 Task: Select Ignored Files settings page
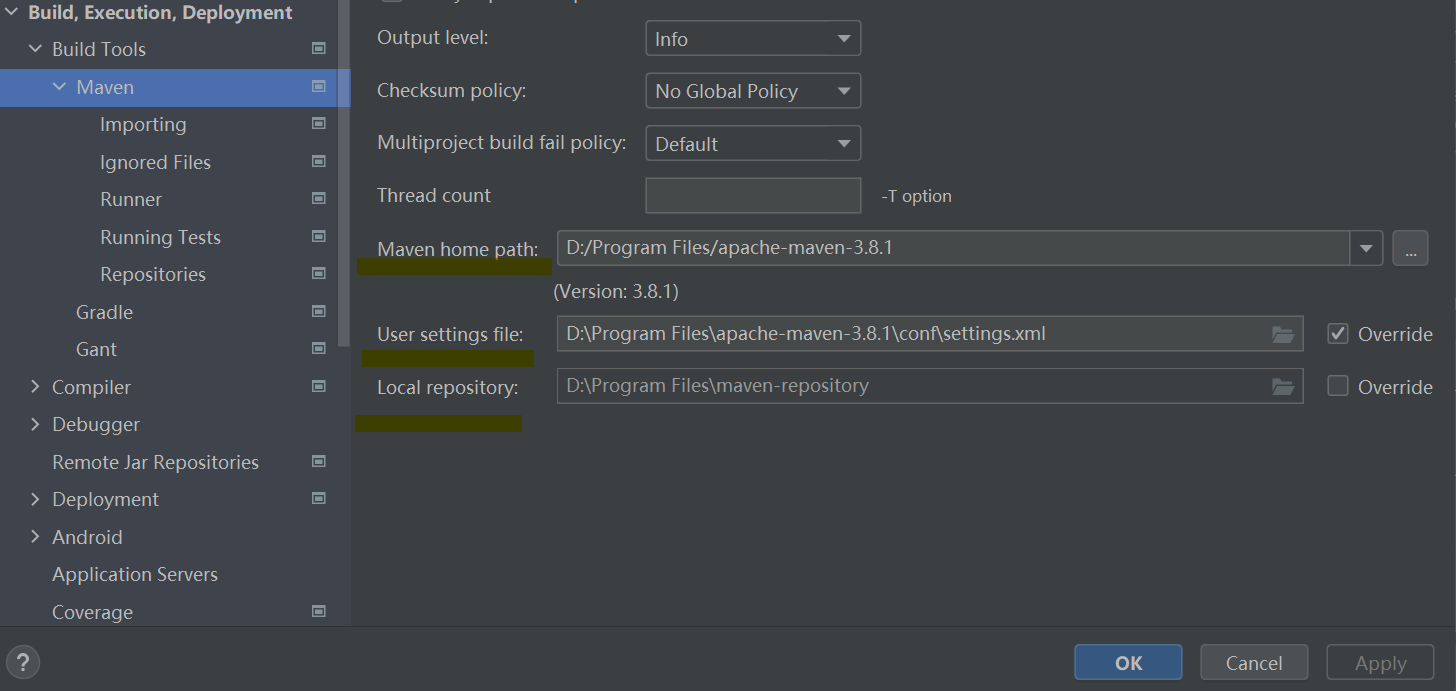point(155,162)
